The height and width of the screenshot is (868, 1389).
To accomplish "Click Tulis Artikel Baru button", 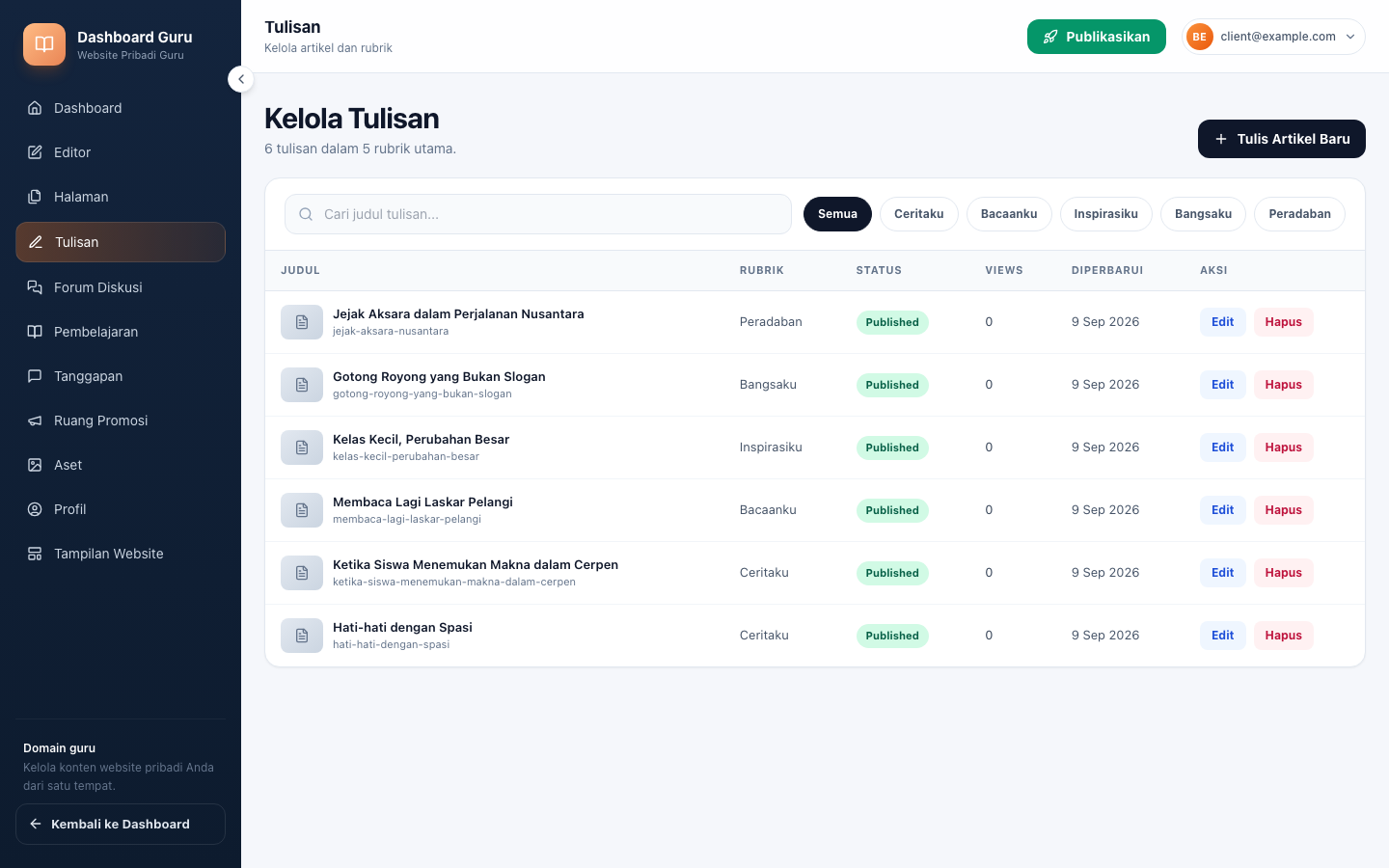I will [1282, 139].
